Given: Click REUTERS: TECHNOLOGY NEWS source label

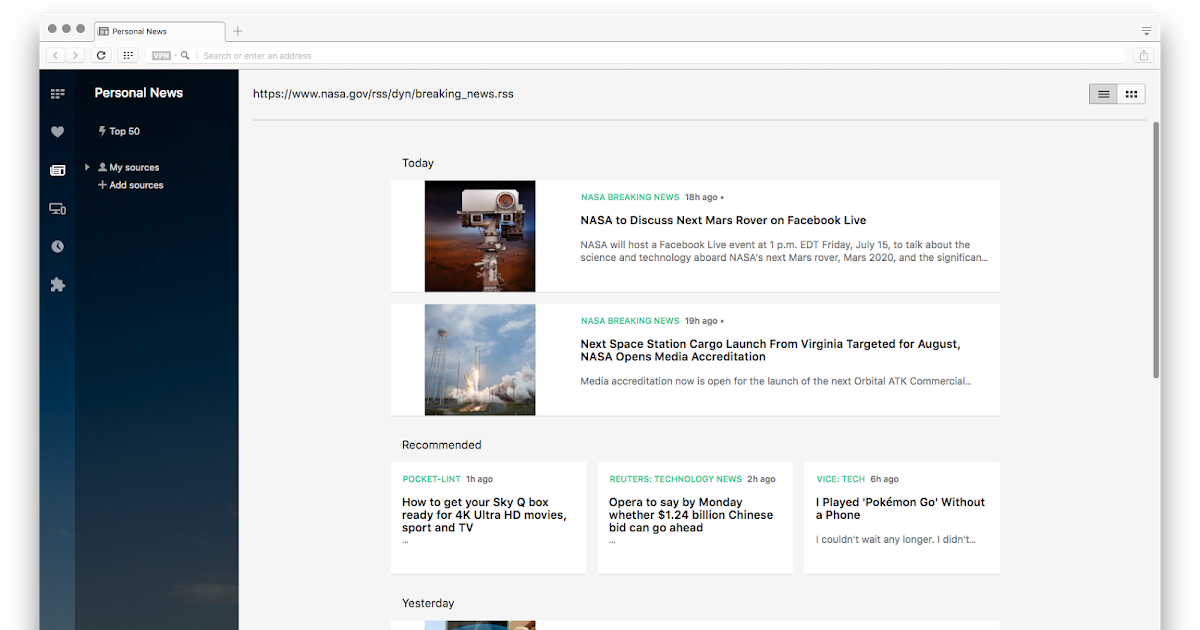Looking at the screenshot, I should pos(676,479).
